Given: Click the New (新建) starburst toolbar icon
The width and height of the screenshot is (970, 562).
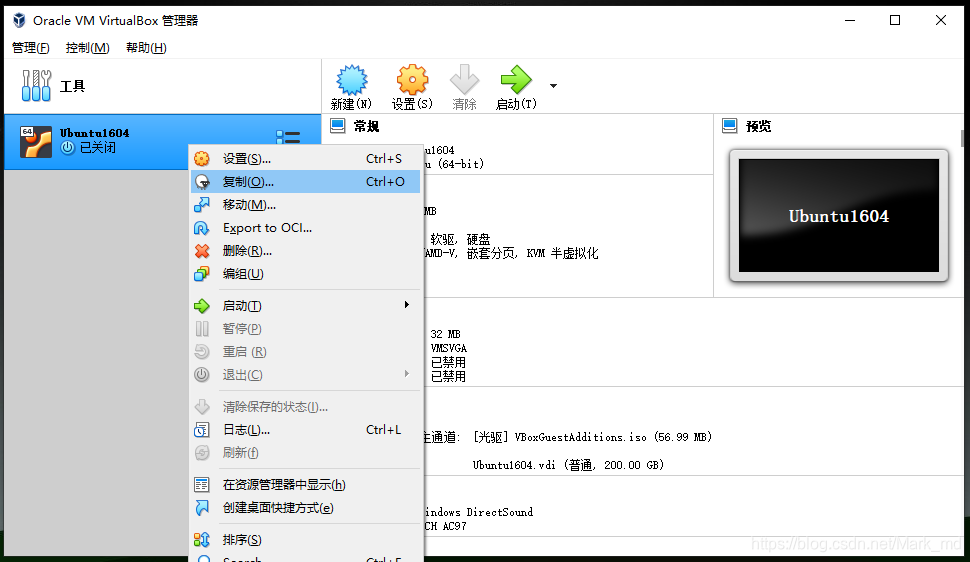Looking at the screenshot, I should click(351, 79).
